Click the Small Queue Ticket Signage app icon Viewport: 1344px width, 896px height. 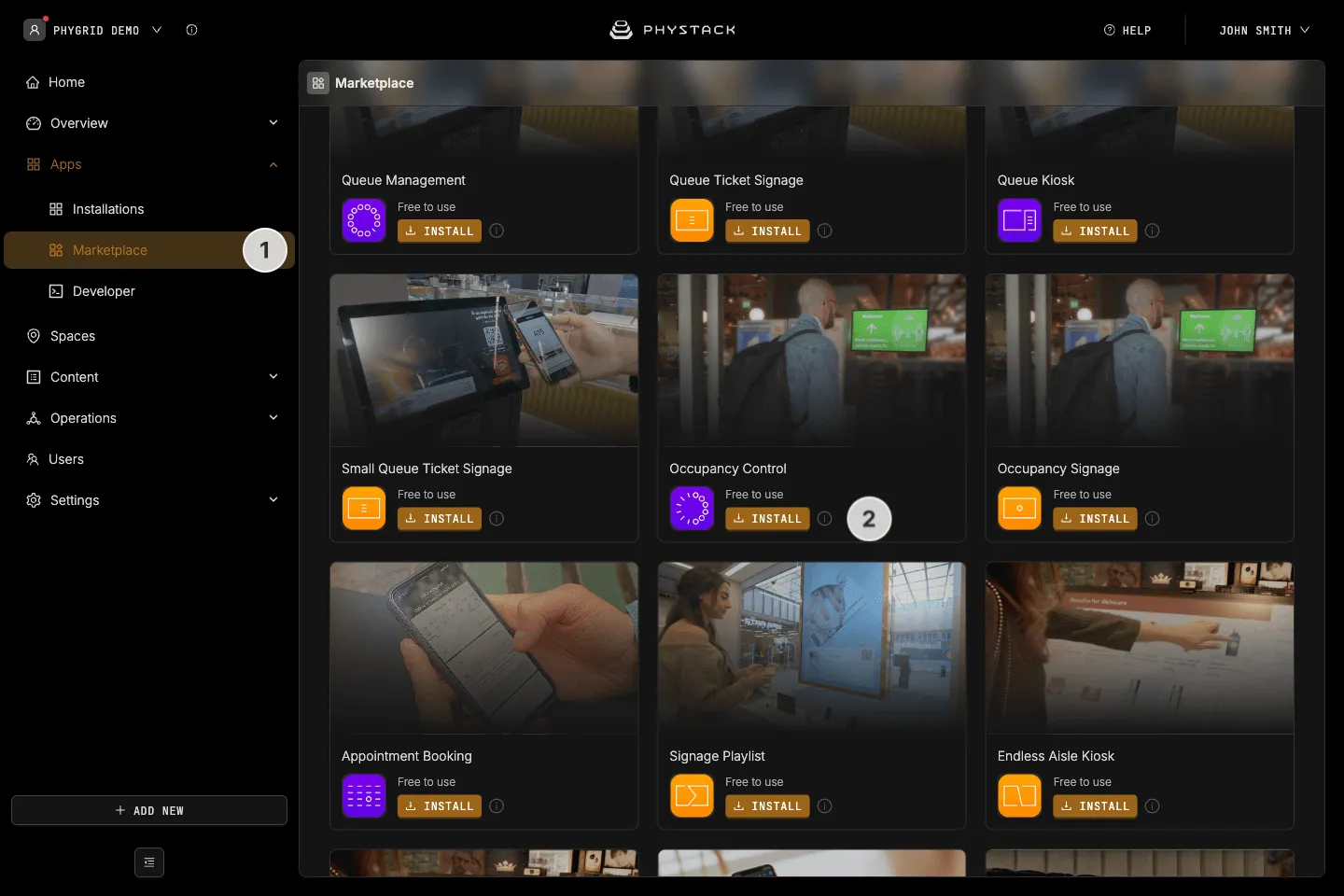pos(364,509)
